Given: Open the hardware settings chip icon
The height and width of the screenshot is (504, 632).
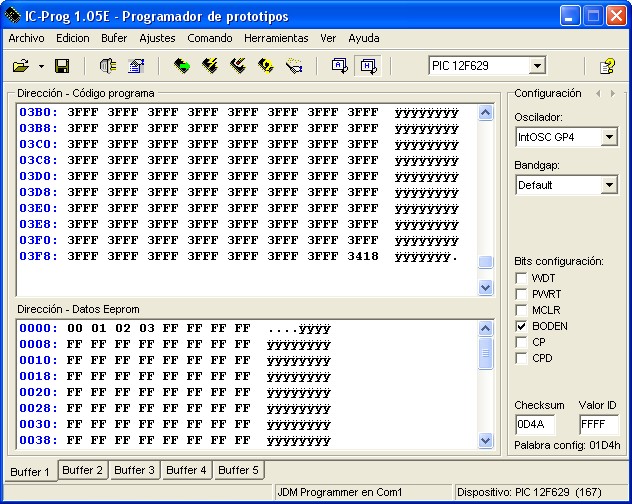Looking at the screenshot, I should 108,66.
